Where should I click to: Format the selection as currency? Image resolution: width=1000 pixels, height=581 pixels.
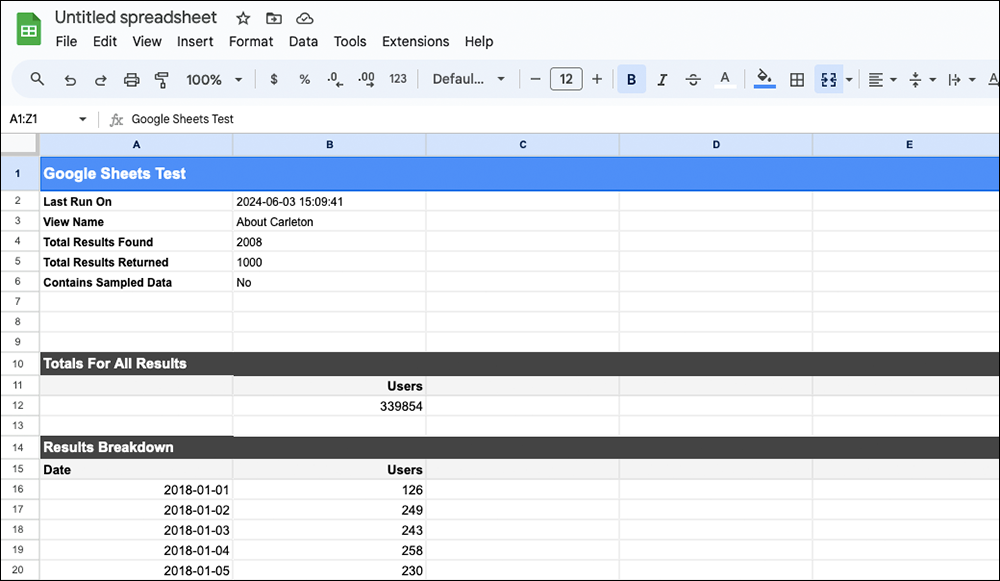(x=274, y=79)
